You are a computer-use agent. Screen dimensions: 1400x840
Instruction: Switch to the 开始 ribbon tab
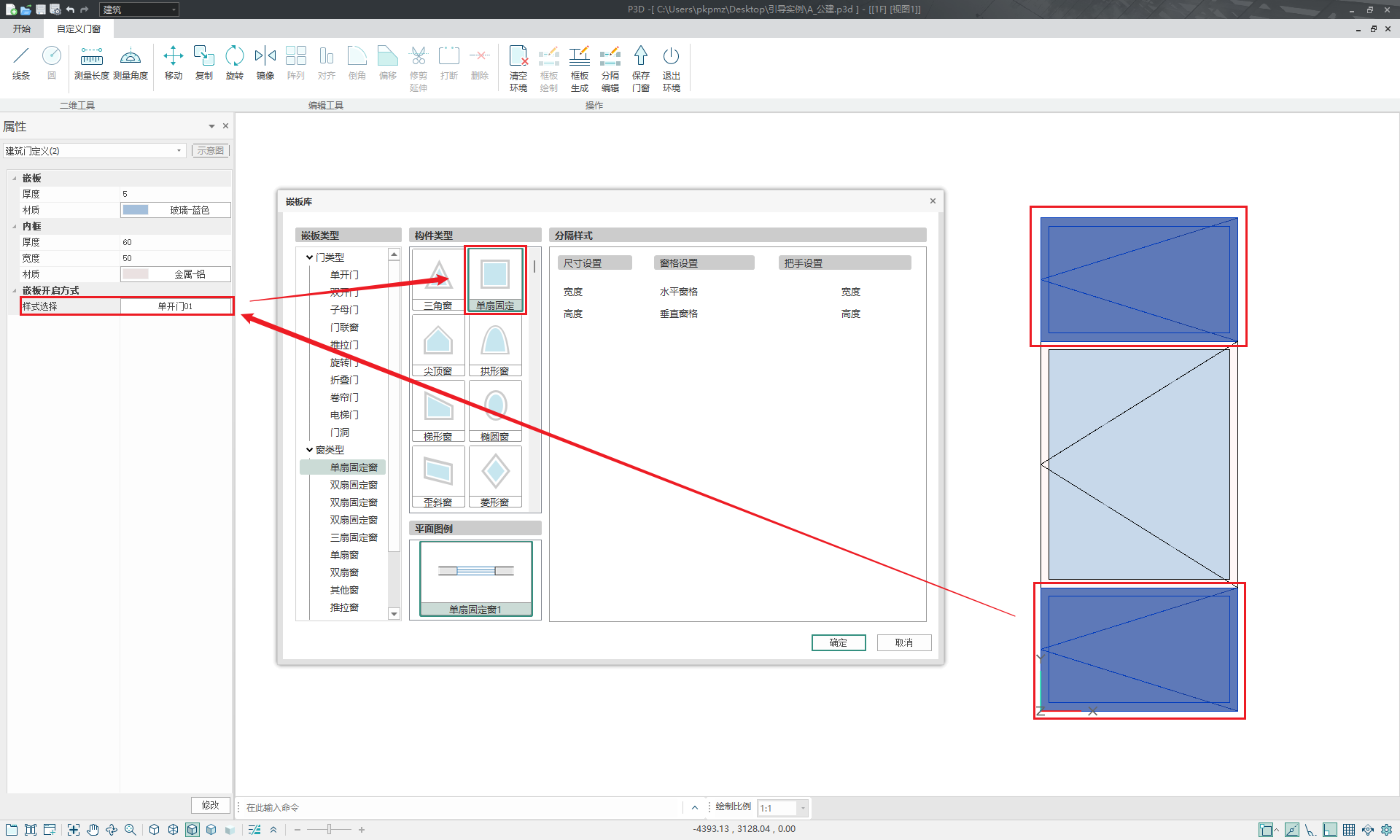22,29
